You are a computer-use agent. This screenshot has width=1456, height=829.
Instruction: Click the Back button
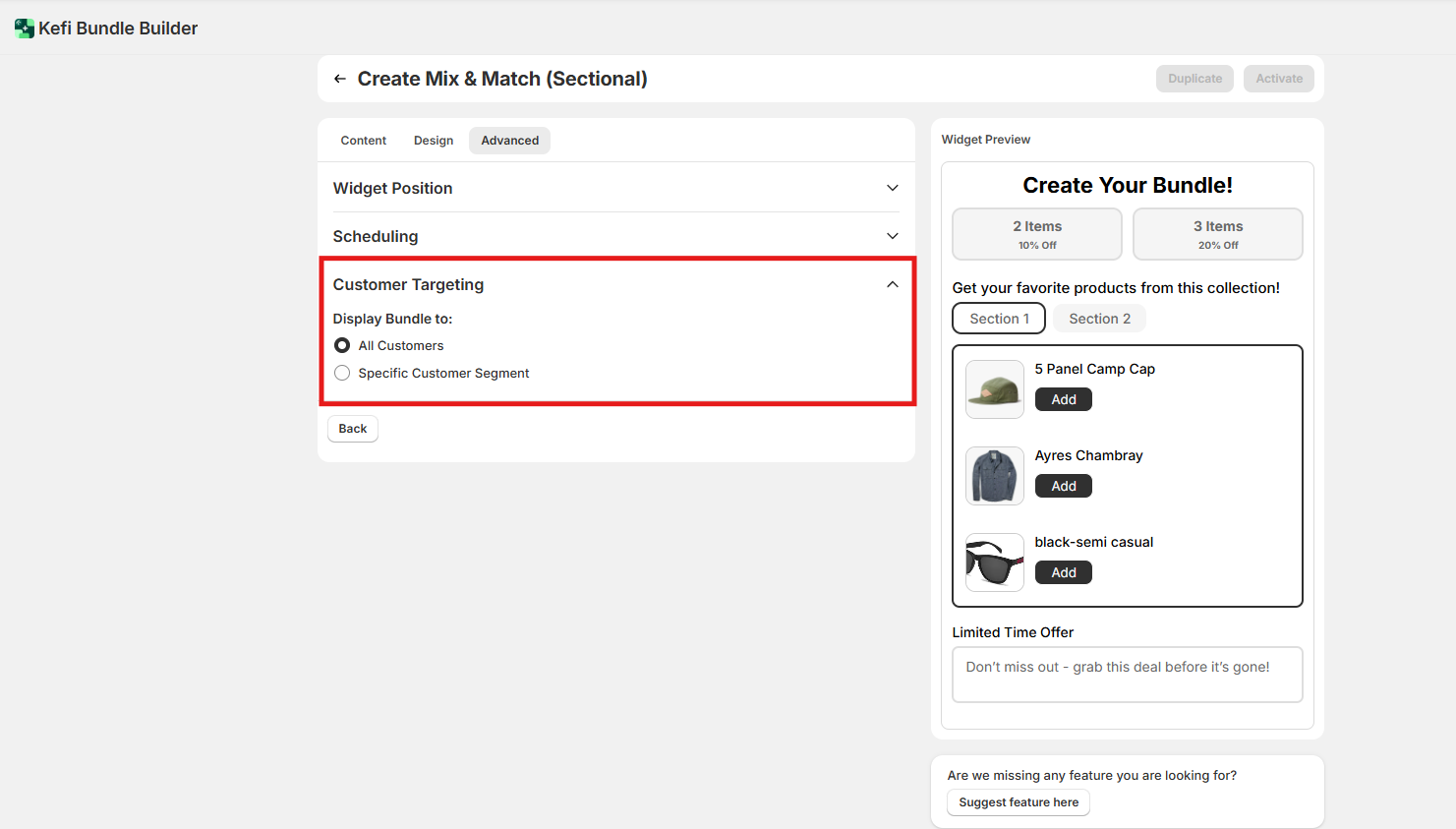(x=352, y=429)
